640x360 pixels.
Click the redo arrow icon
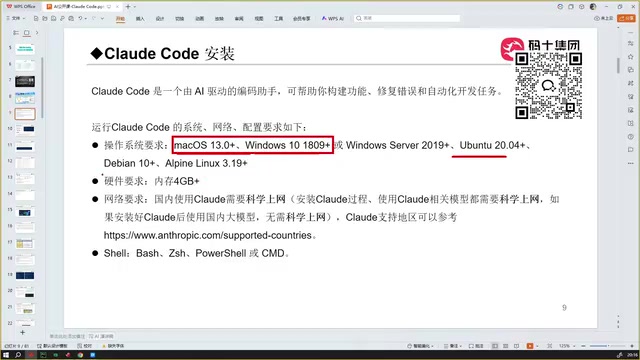pos(93,18)
